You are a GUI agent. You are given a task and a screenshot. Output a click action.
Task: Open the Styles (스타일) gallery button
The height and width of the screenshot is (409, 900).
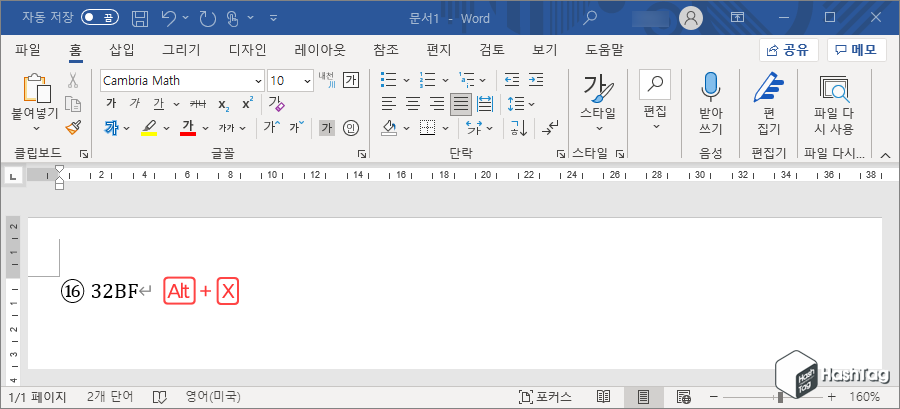pos(599,103)
